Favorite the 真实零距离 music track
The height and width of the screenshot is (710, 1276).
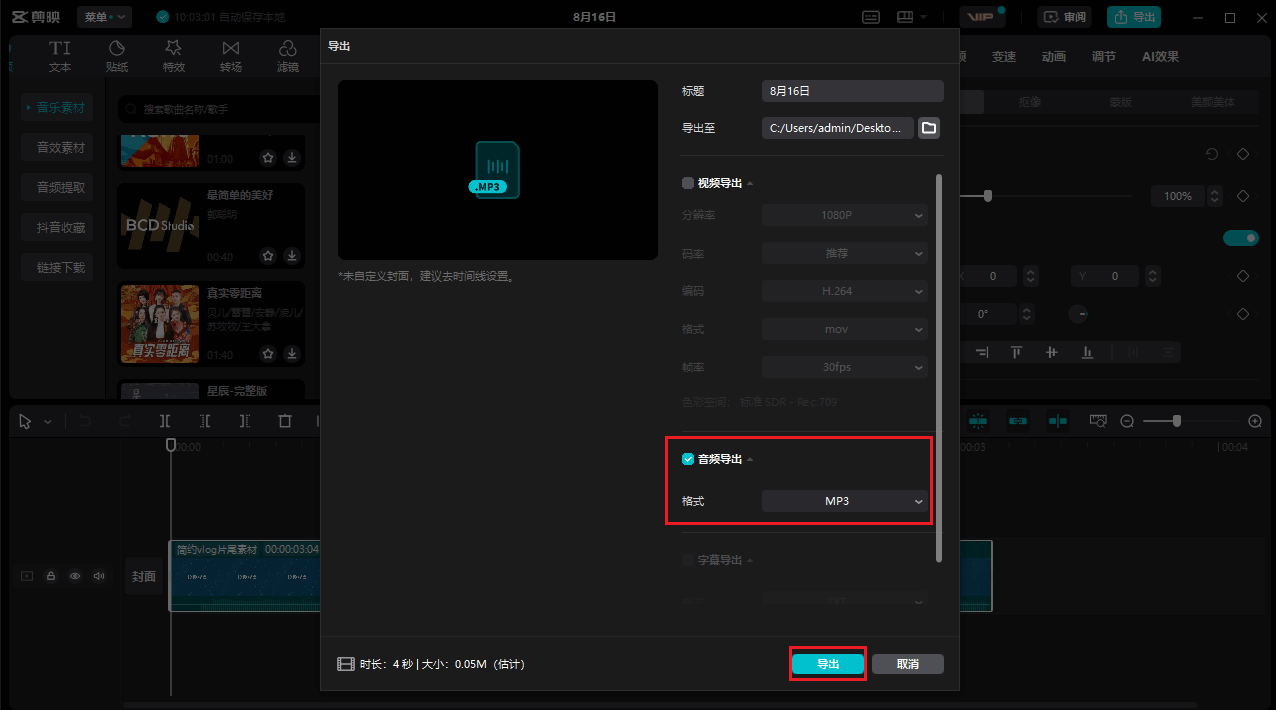(268, 354)
